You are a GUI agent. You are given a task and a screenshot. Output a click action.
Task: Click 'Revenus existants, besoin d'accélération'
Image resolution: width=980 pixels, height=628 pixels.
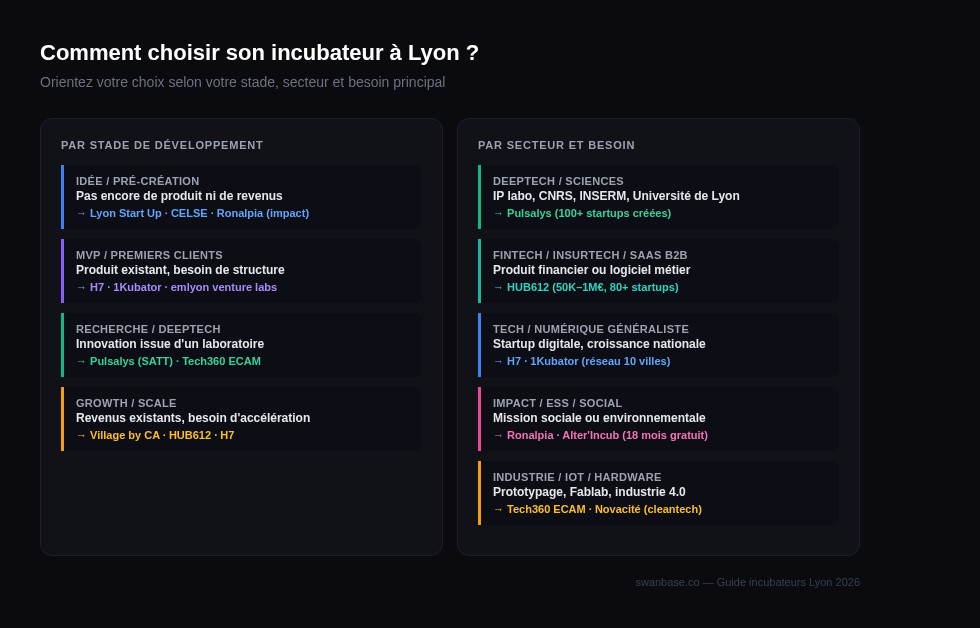pos(193,417)
